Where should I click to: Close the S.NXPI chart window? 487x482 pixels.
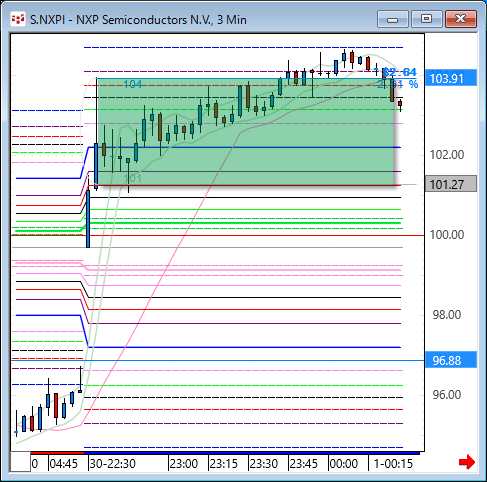pos(461,19)
